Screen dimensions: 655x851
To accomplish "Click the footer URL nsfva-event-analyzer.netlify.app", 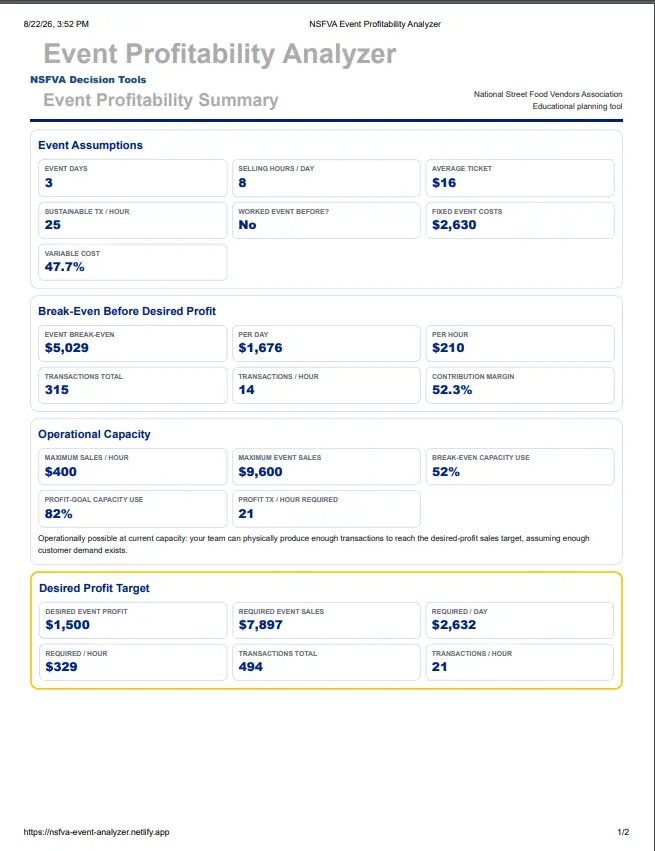I will (x=97, y=832).
